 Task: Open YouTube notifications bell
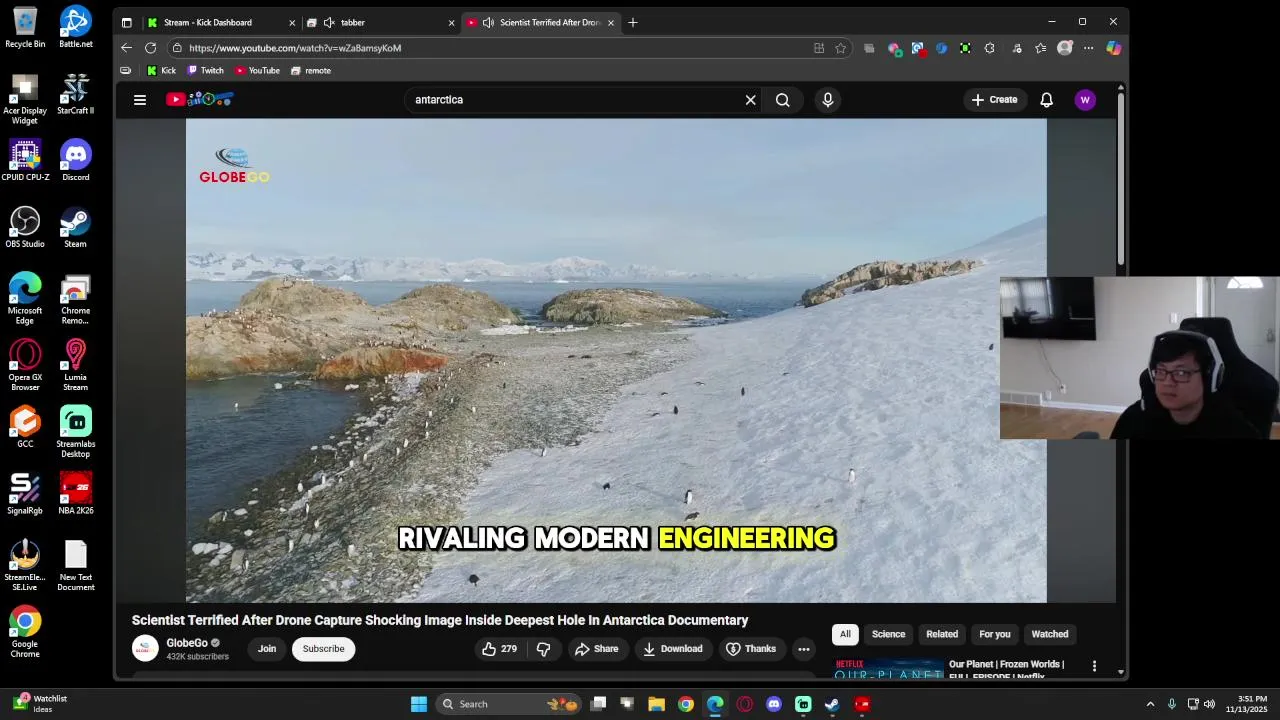tap(1046, 100)
